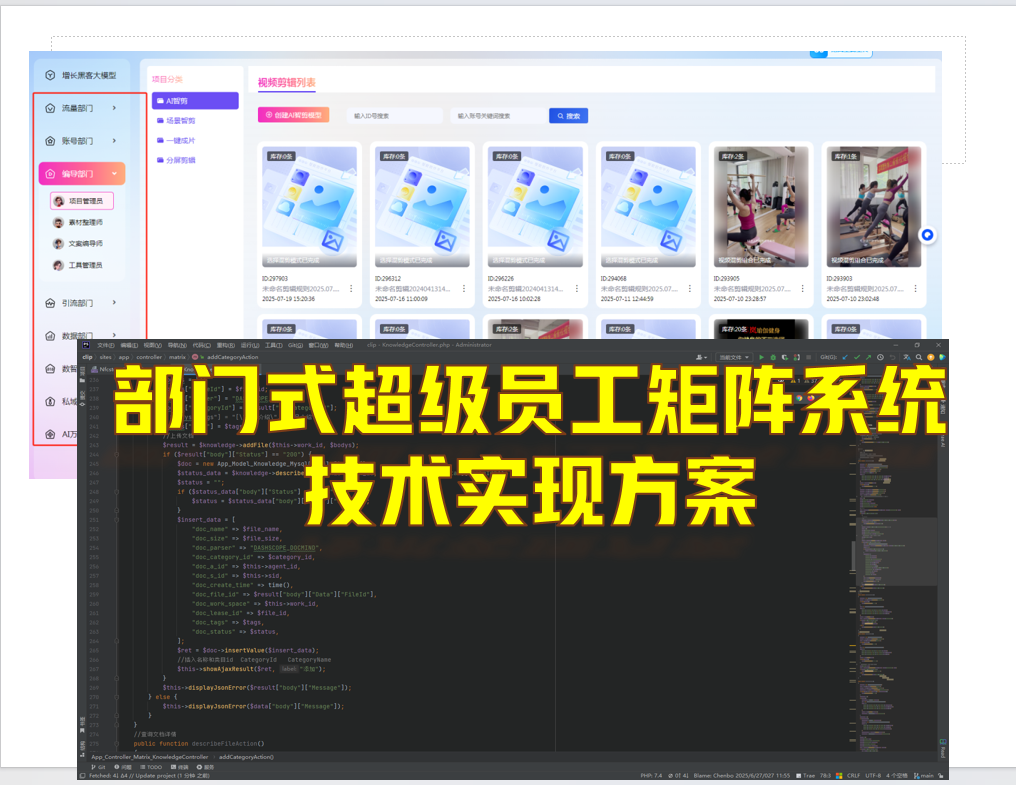The width and height of the screenshot is (1016, 785).
Task: Click the 编导部门 sidebar icon
Action: [x=50, y=174]
